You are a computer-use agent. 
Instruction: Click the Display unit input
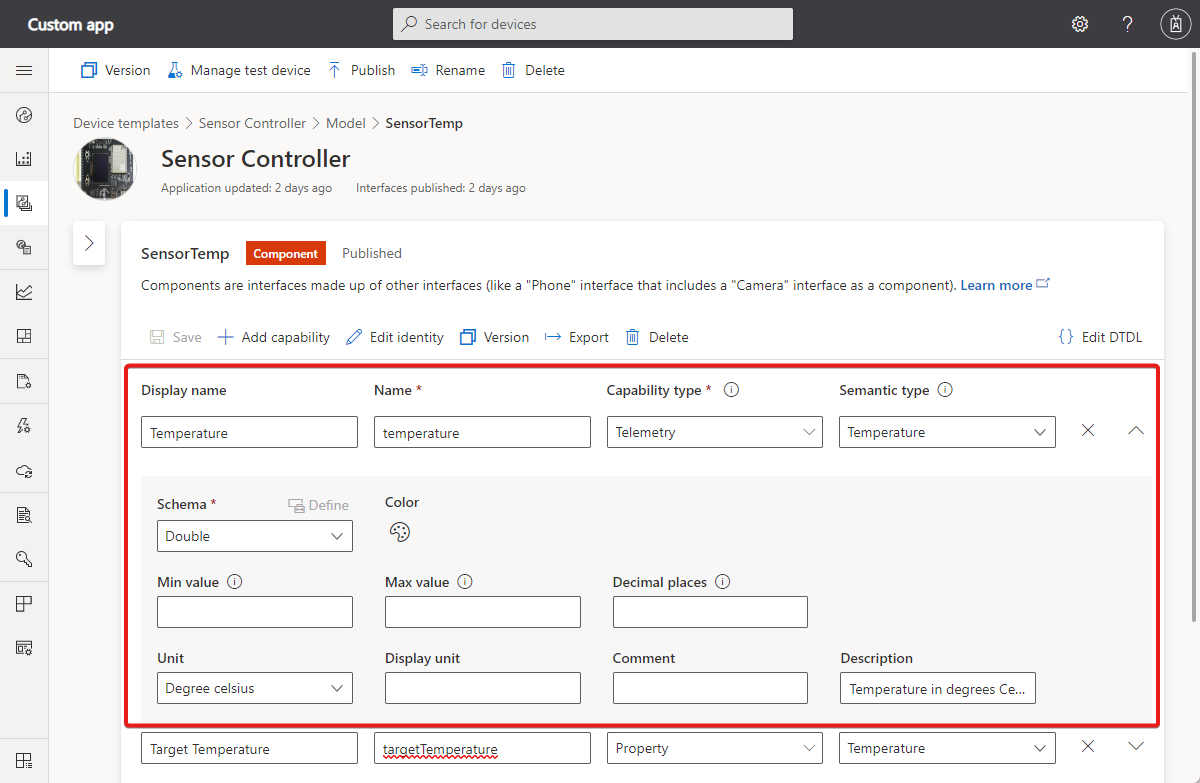pos(483,688)
